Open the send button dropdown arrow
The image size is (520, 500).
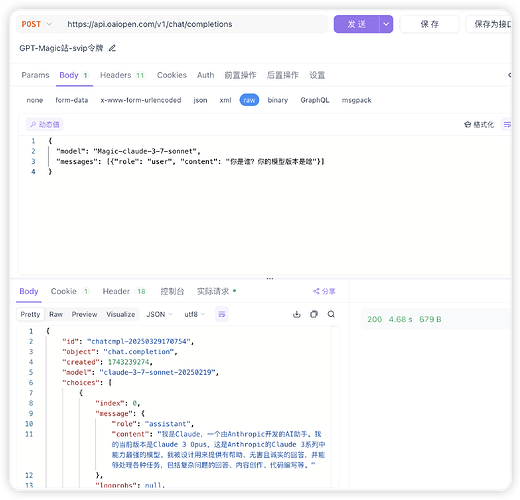coord(386,24)
